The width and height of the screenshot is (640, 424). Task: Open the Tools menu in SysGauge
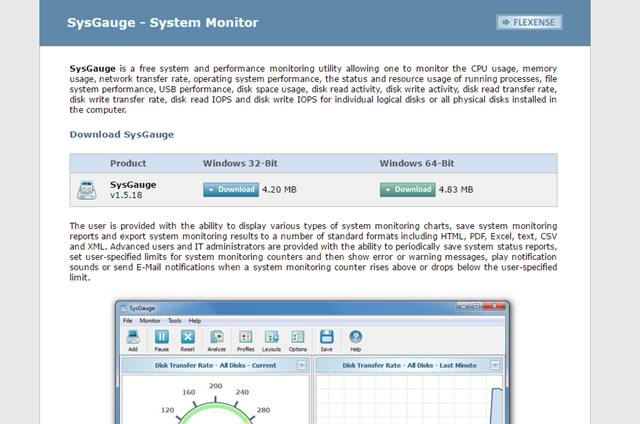pyautogui.click(x=175, y=321)
